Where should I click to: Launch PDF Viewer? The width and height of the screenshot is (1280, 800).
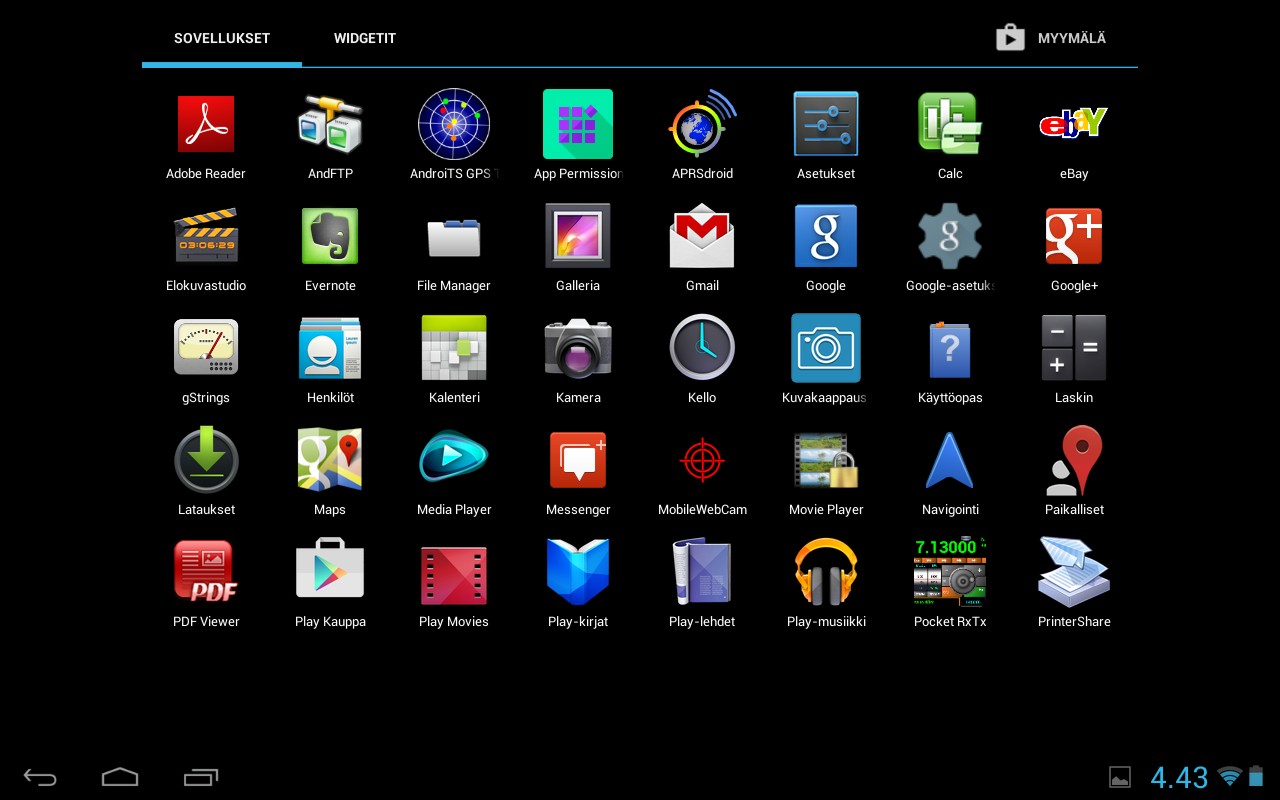pos(206,572)
